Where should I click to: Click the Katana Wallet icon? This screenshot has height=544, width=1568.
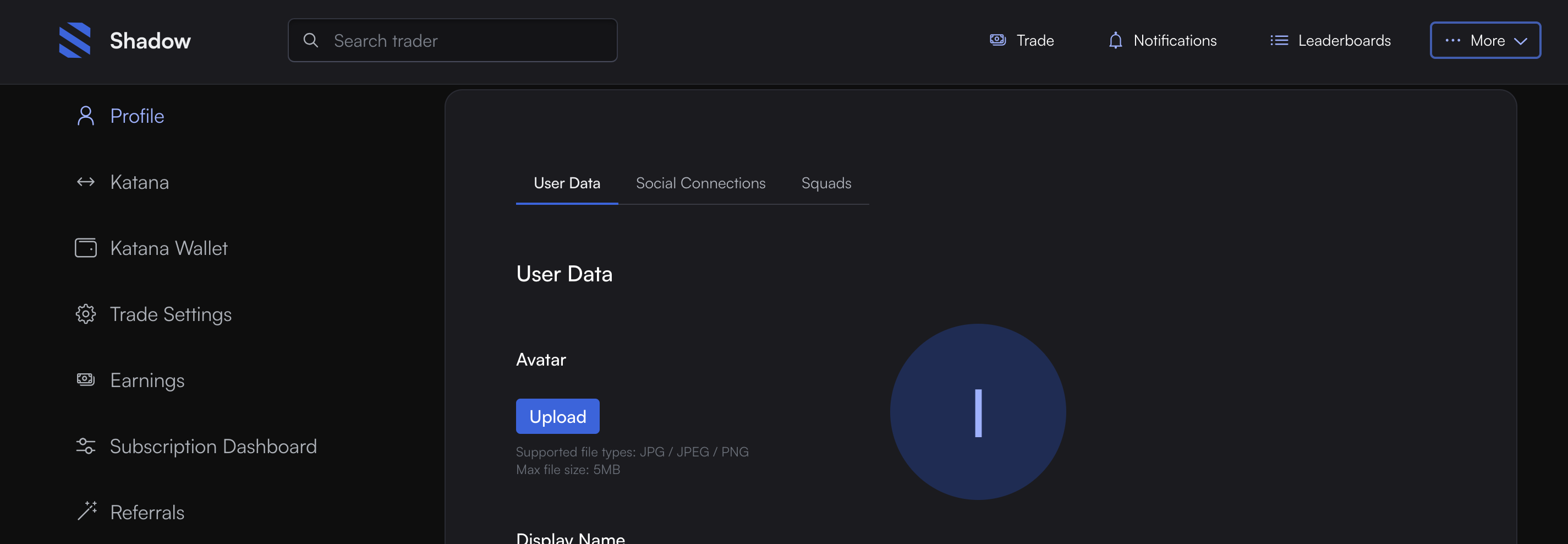[85, 248]
